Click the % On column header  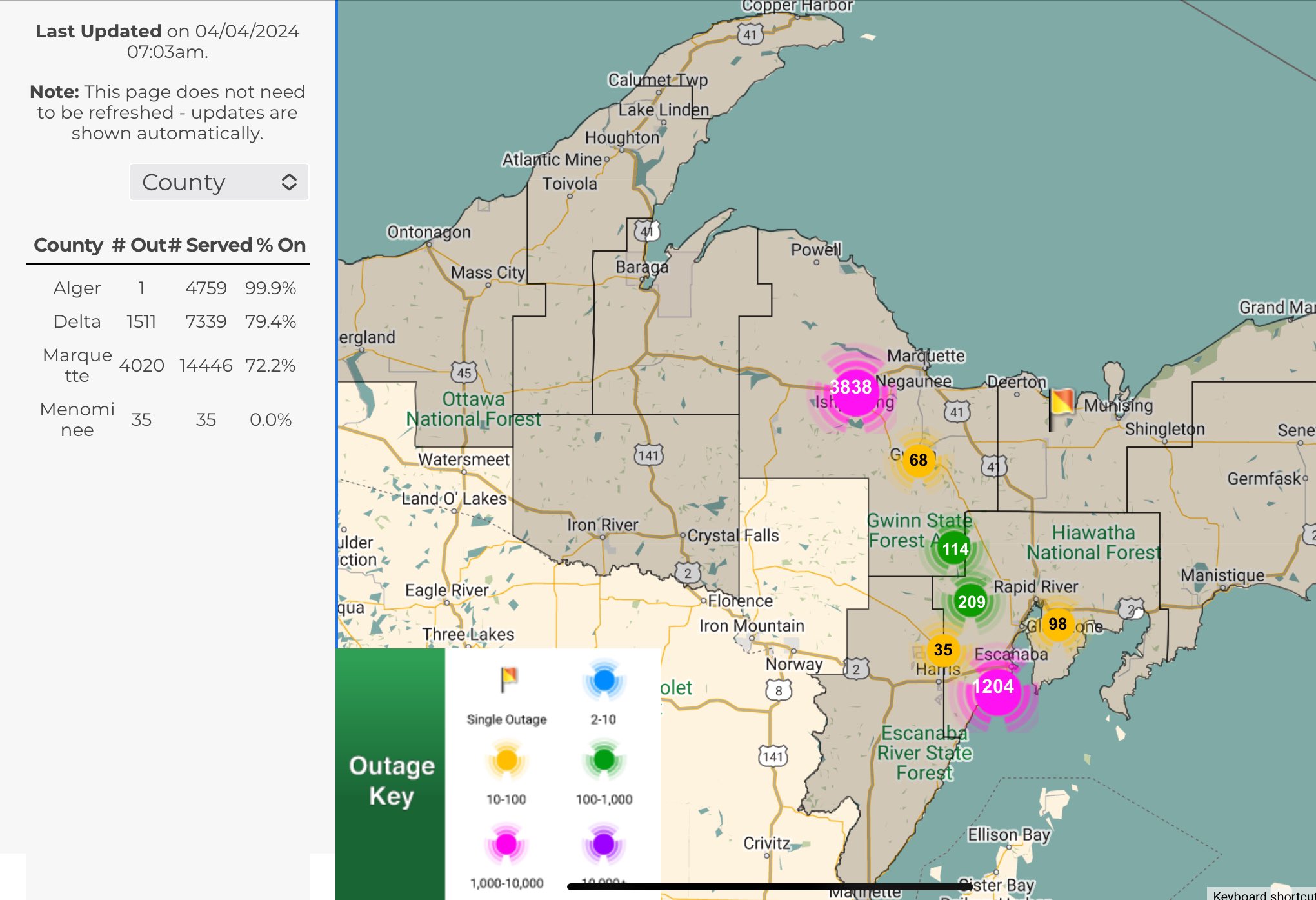click(281, 245)
